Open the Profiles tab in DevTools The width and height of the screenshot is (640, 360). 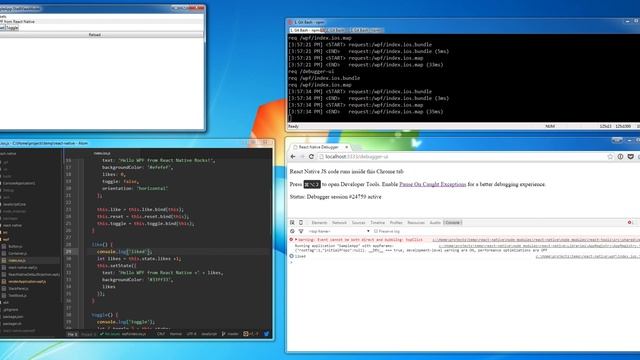(x=396, y=222)
